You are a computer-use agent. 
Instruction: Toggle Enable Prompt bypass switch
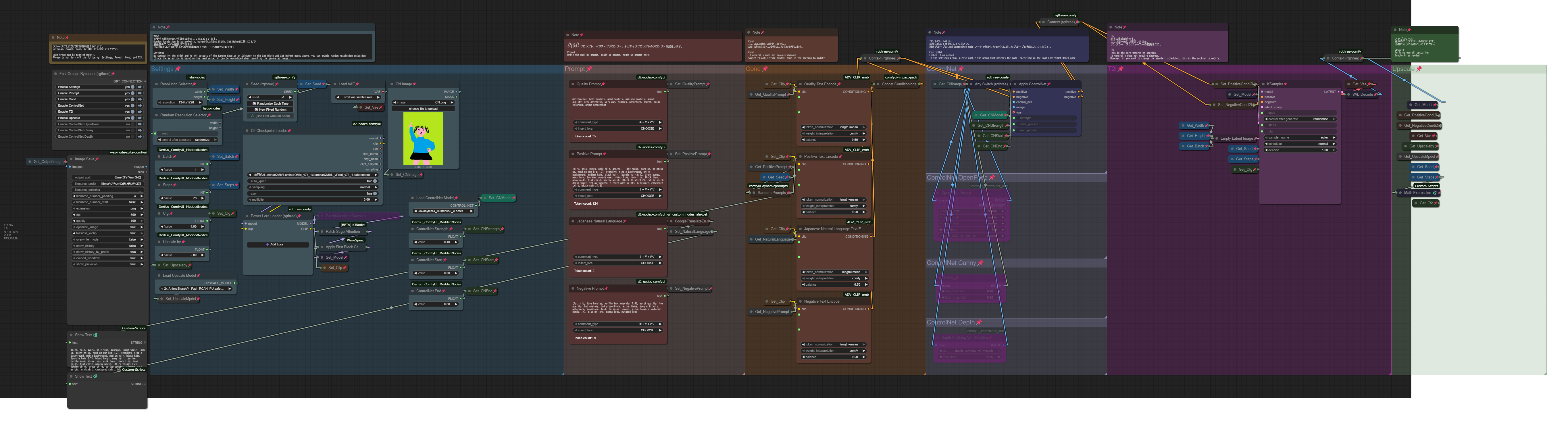click(132, 93)
